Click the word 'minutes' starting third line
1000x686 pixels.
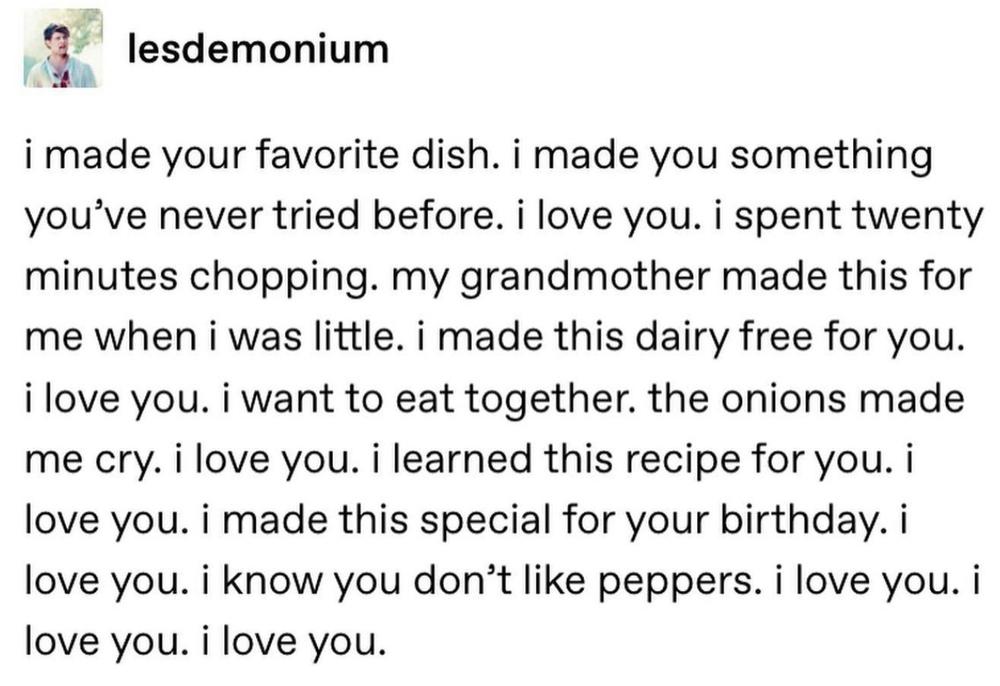[101, 277]
